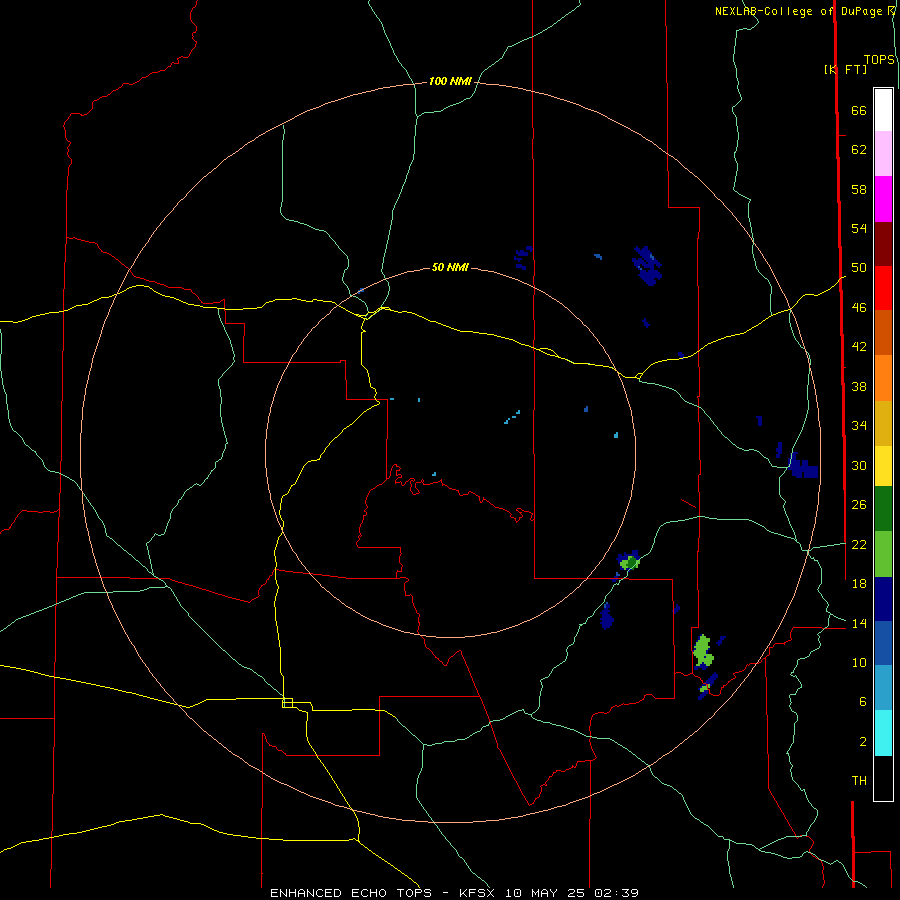Click the '62' legend value
Image resolution: width=900 pixels, height=900 pixels.
(x=859, y=150)
